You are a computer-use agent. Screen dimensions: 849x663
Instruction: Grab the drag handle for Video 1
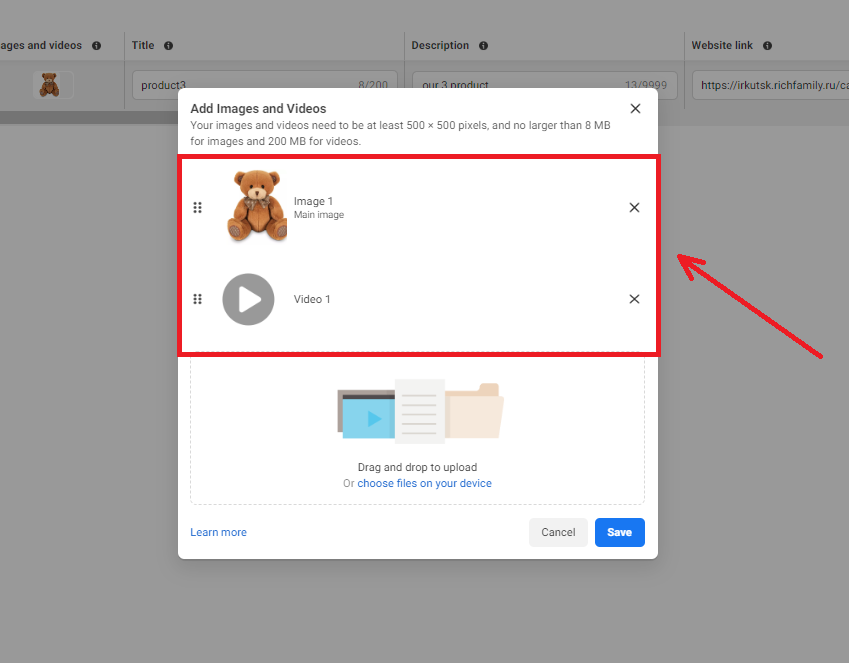(x=198, y=299)
